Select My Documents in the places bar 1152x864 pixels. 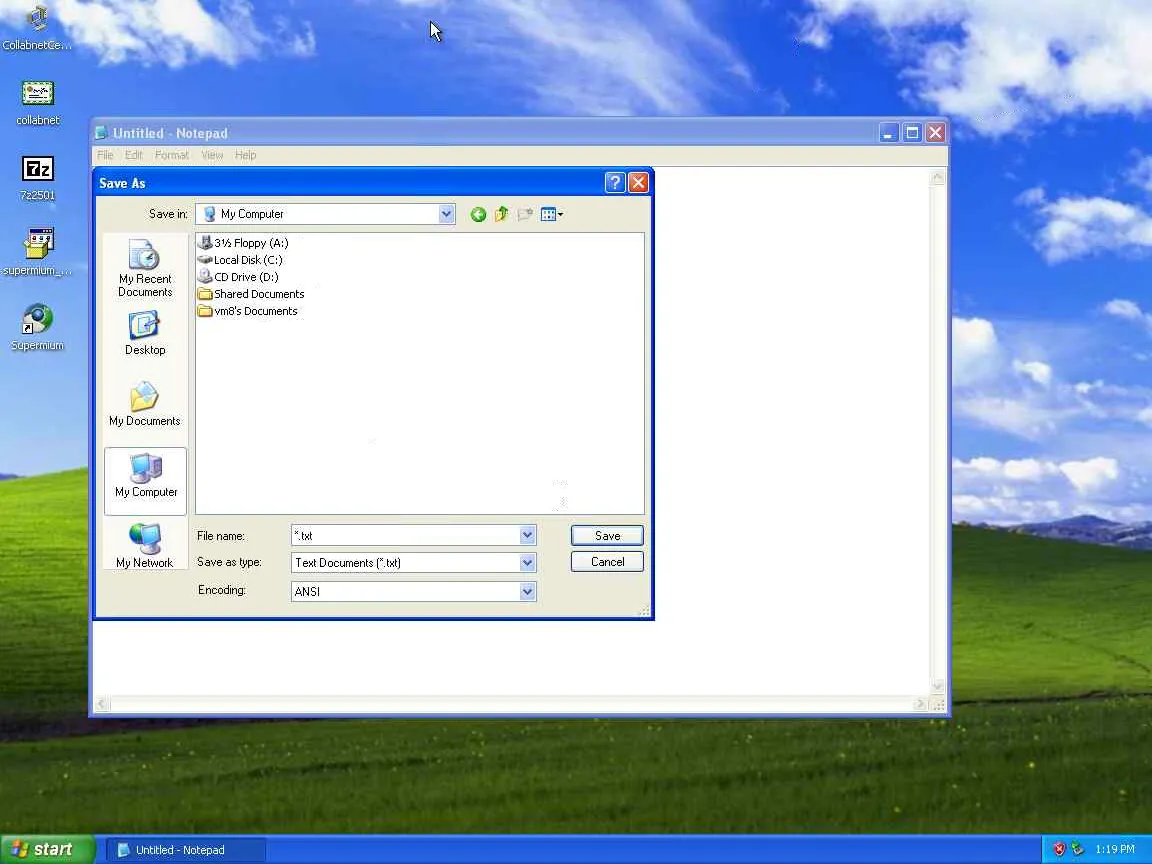pyautogui.click(x=145, y=404)
